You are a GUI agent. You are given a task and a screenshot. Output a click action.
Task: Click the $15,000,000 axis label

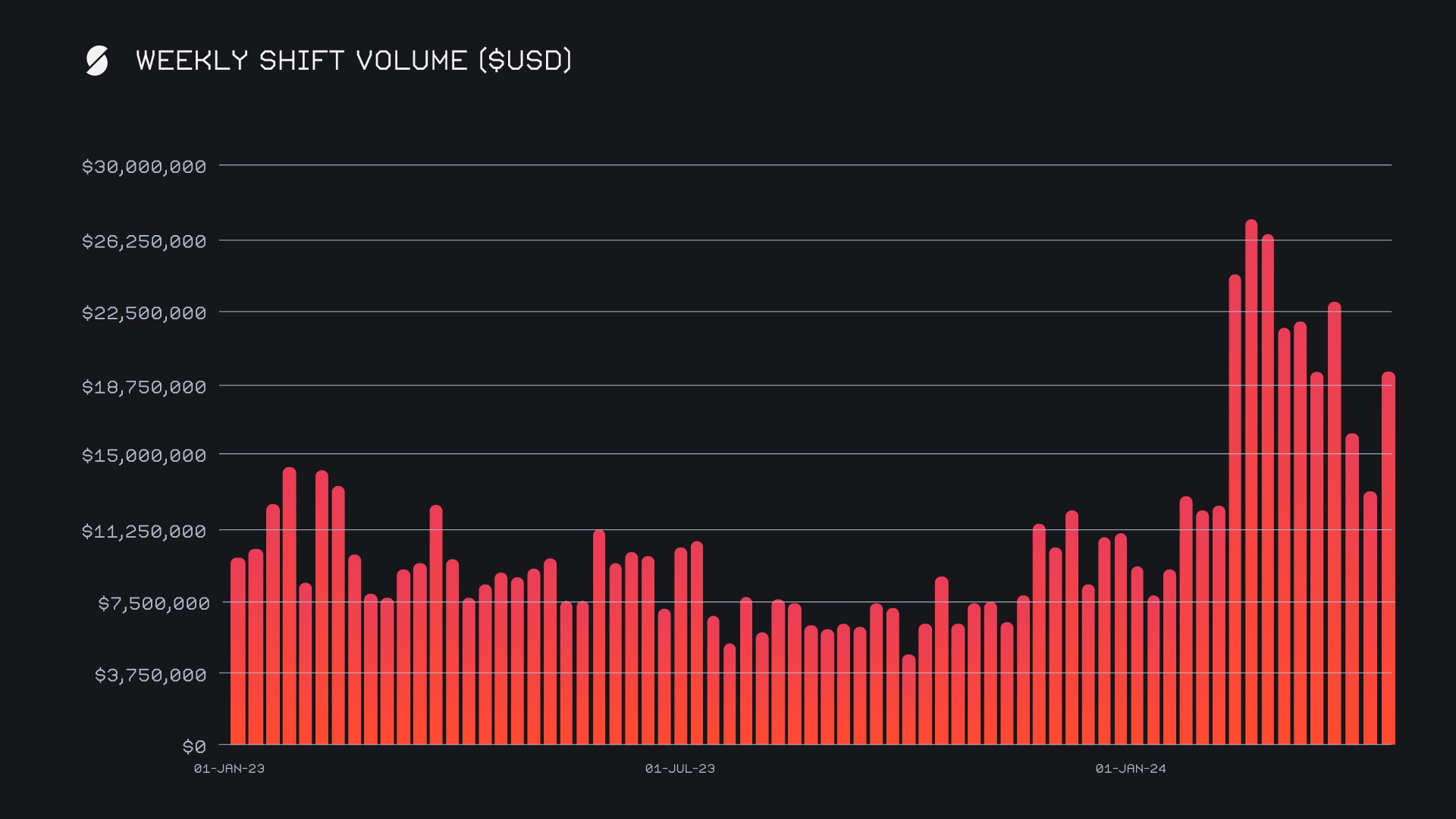(x=144, y=456)
